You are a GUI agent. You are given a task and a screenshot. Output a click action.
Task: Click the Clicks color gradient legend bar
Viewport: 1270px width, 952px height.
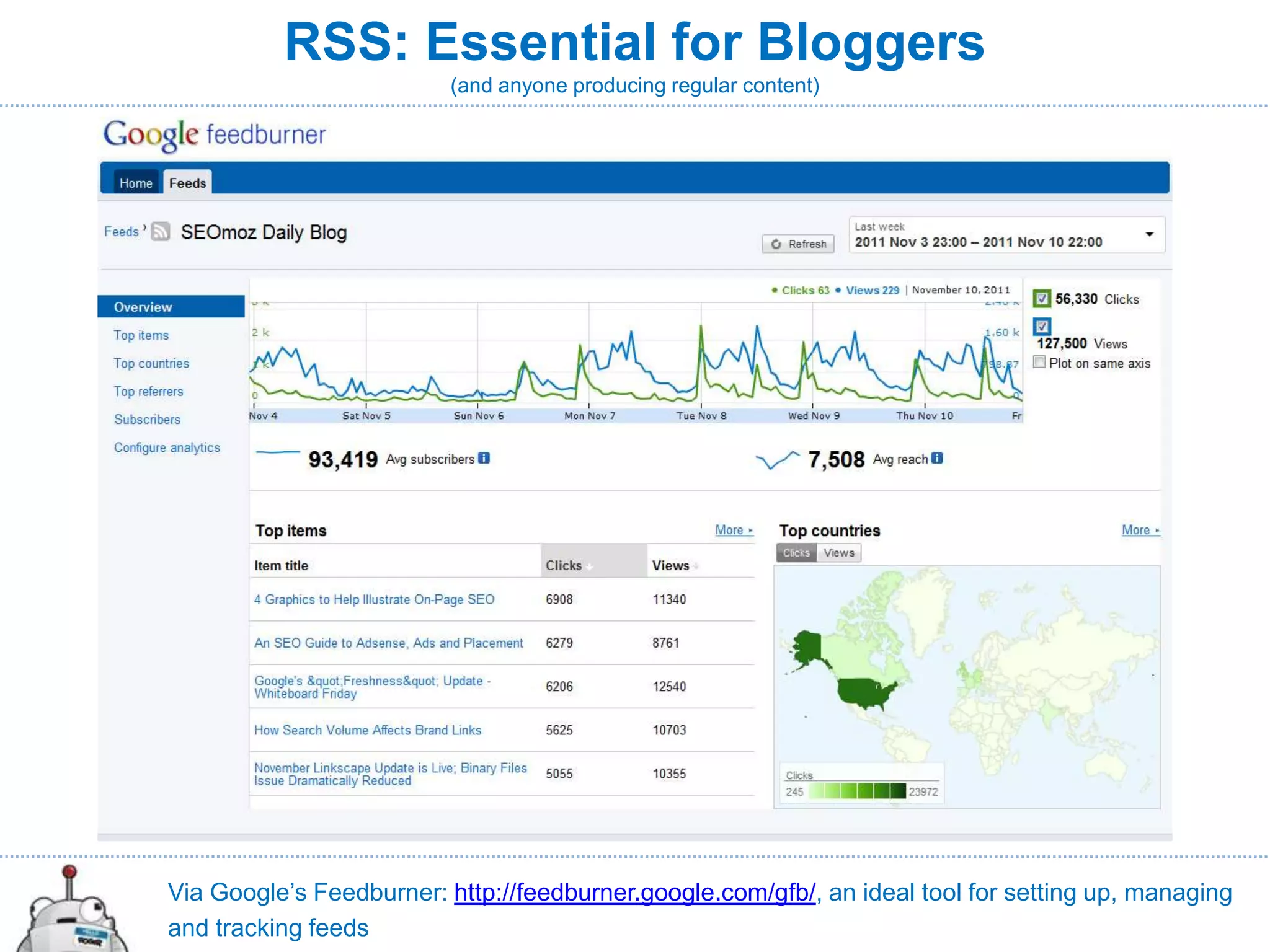click(857, 791)
